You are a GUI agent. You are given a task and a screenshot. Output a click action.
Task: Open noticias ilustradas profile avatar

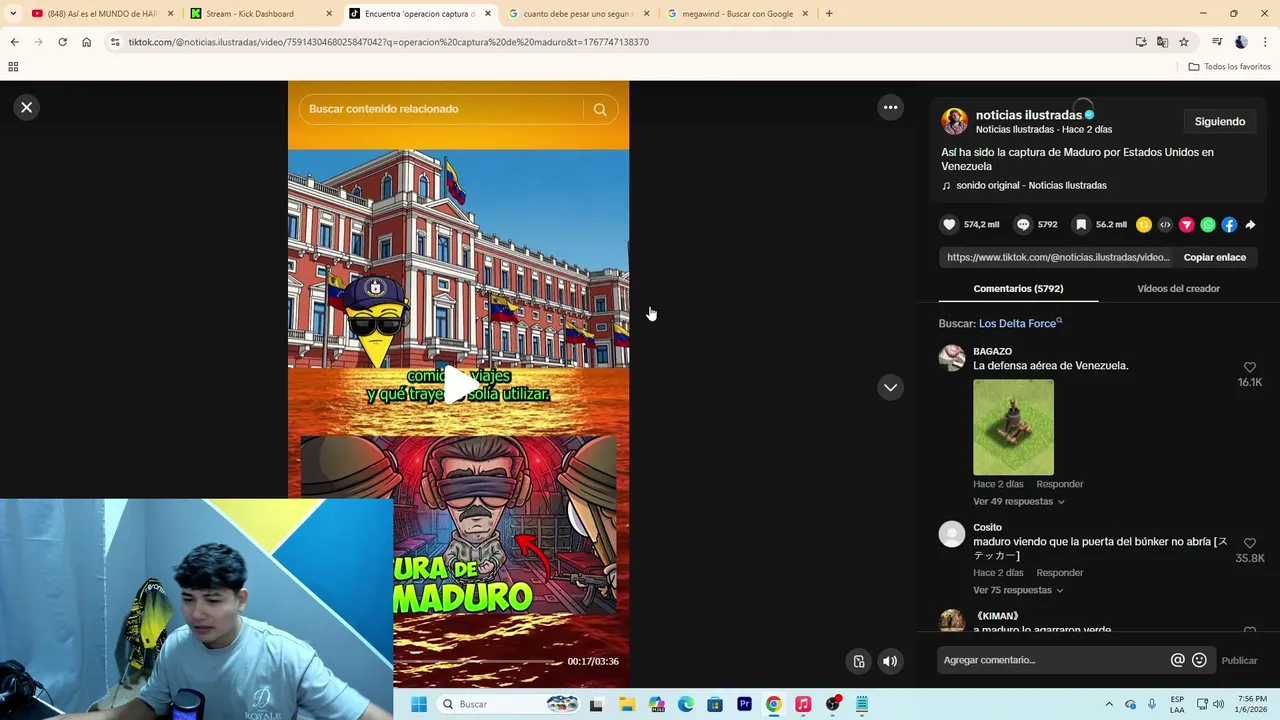click(x=954, y=121)
